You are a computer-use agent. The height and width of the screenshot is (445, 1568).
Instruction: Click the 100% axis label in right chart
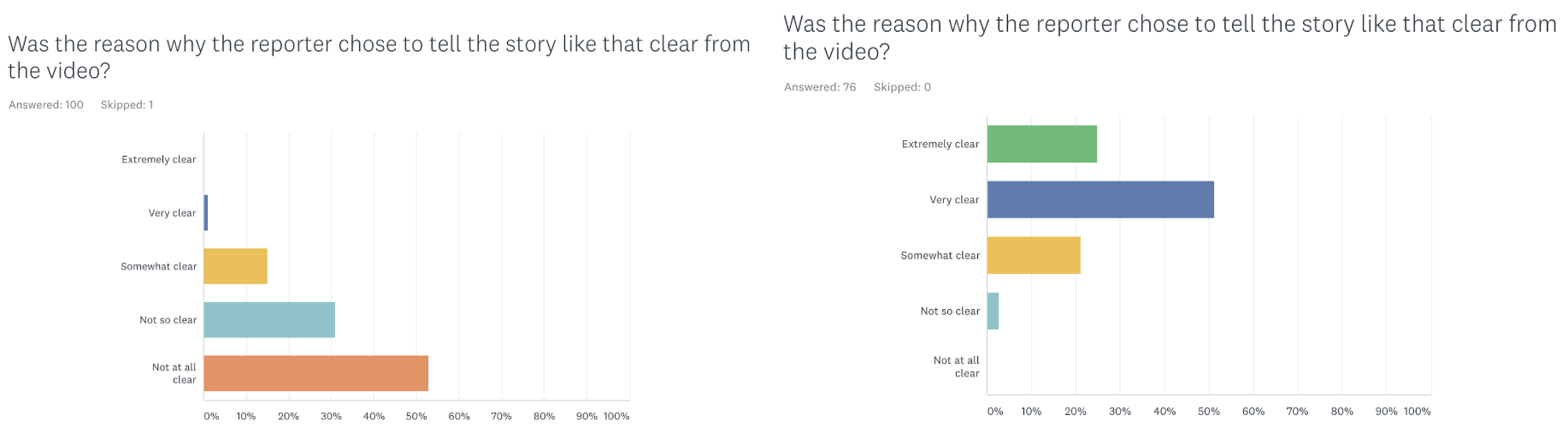pyautogui.click(x=1417, y=411)
